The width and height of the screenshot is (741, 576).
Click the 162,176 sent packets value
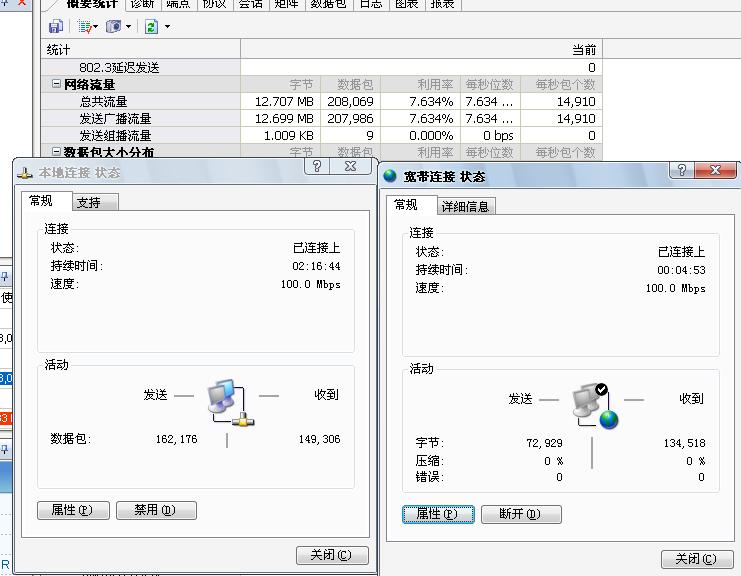point(177,439)
